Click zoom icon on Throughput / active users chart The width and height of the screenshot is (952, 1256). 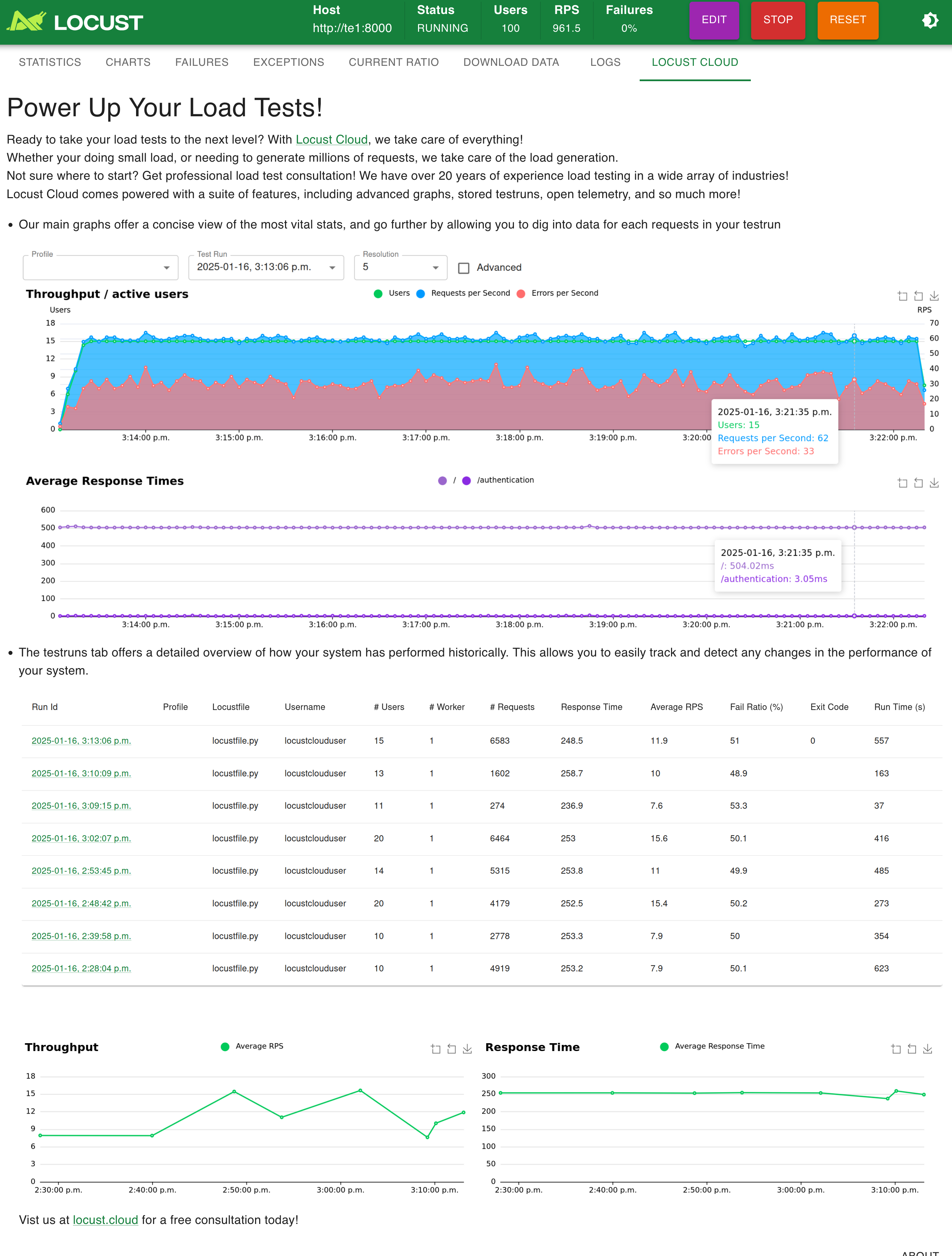(x=902, y=296)
